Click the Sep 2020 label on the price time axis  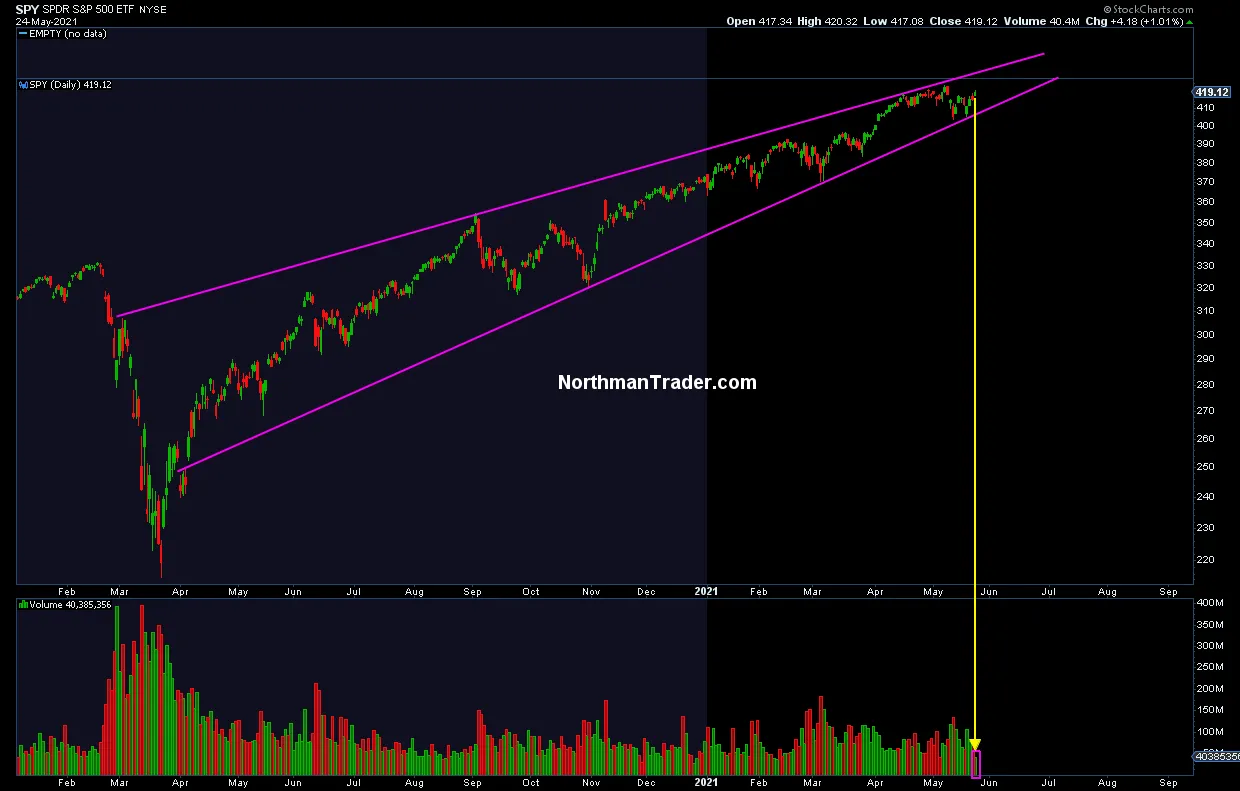471,591
